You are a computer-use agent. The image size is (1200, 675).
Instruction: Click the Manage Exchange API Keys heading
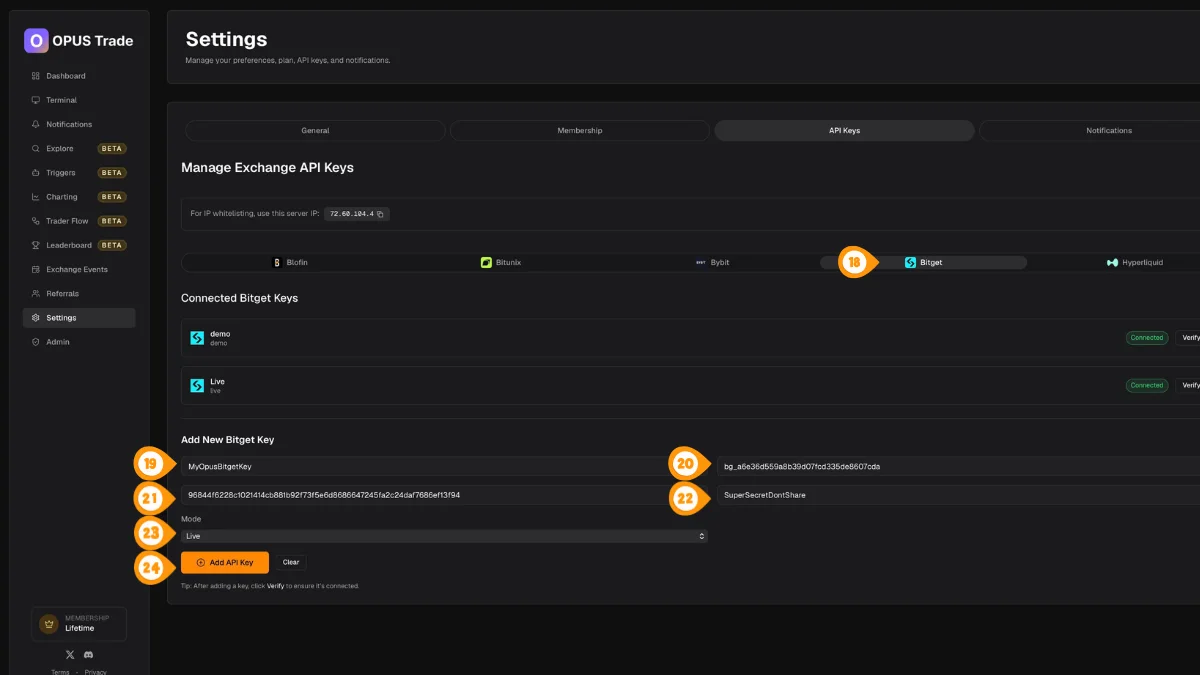(x=267, y=168)
